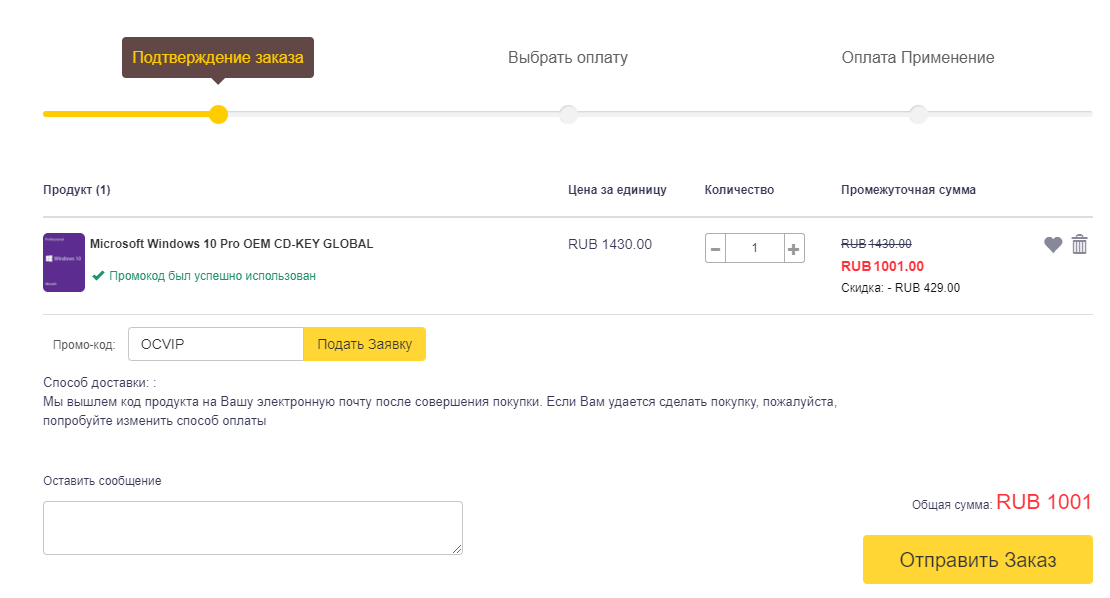
Task: Click the first yellow progress step dot
Action: [218, 114]
